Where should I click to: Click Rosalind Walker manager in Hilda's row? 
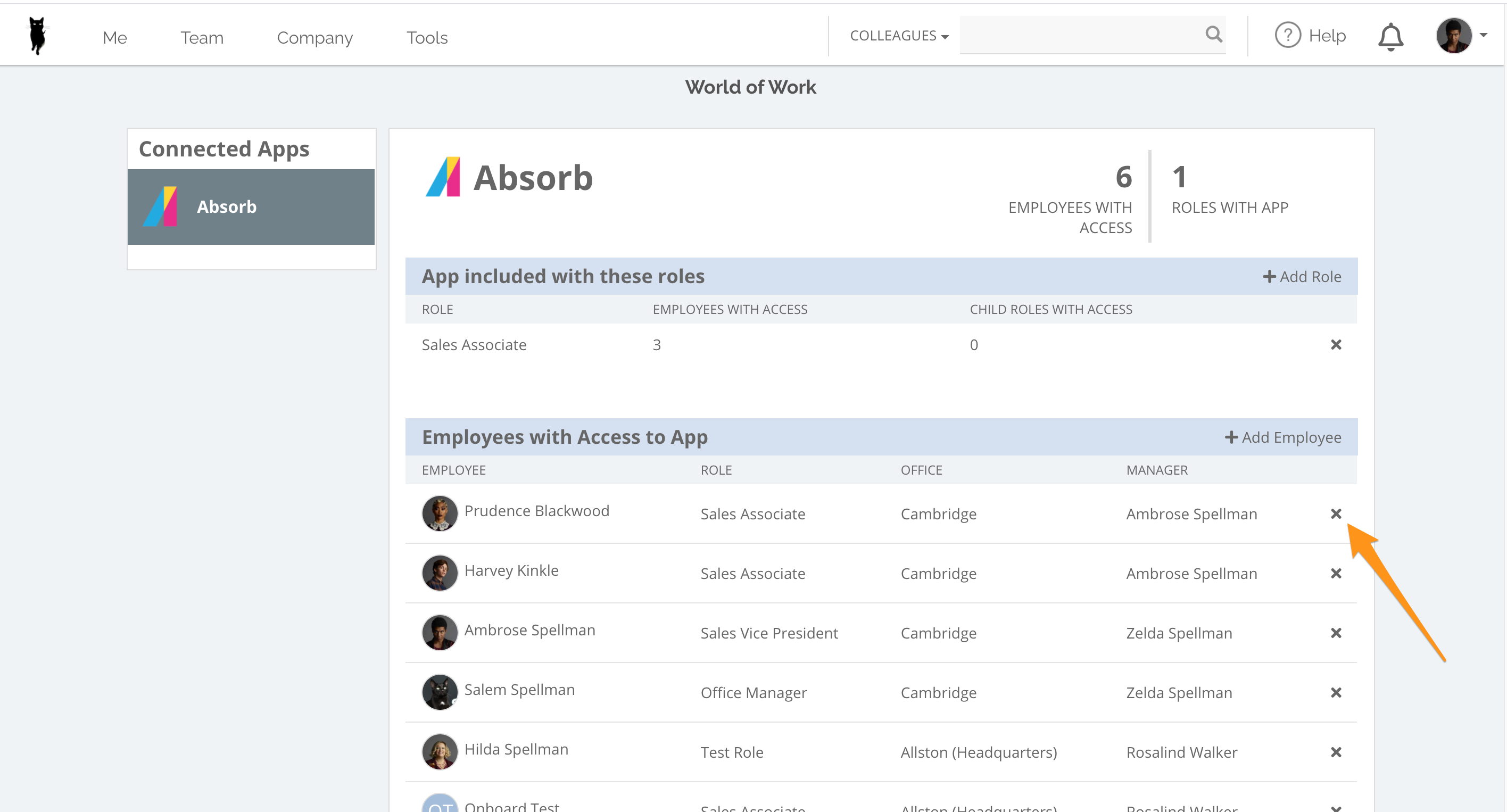point(1182,752)
